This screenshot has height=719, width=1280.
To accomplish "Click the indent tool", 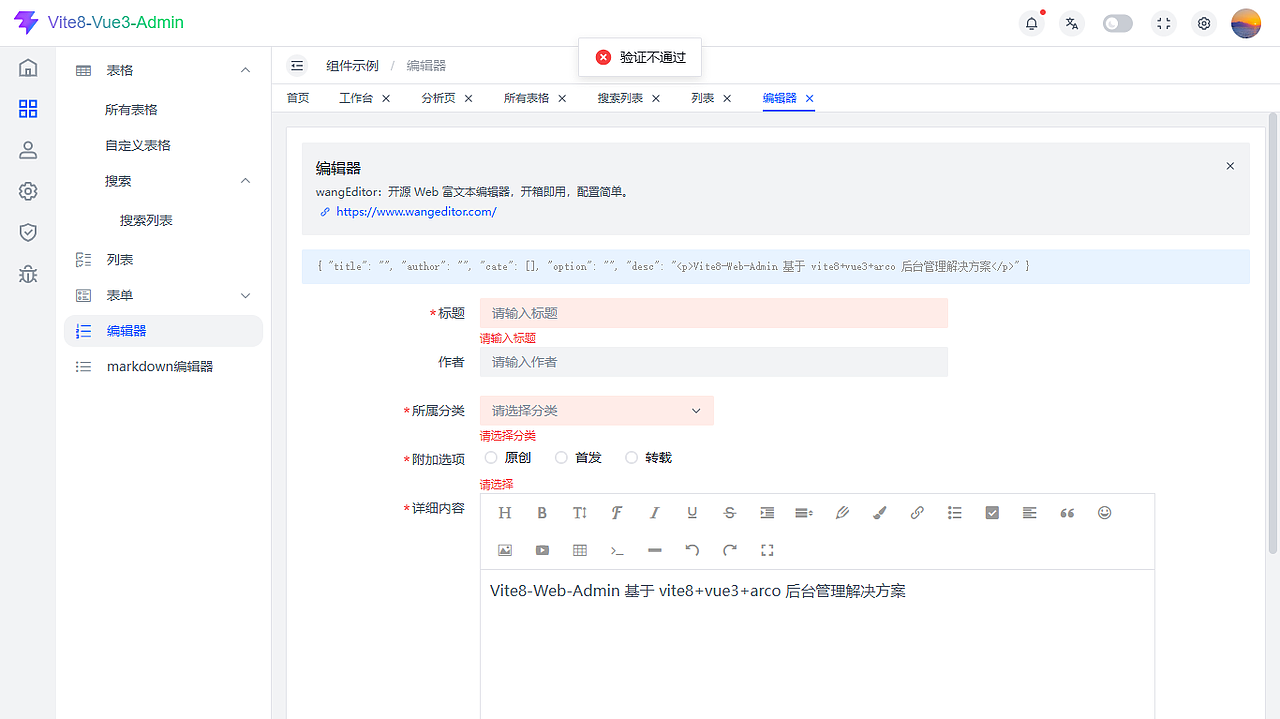I will tap(767, 513).
